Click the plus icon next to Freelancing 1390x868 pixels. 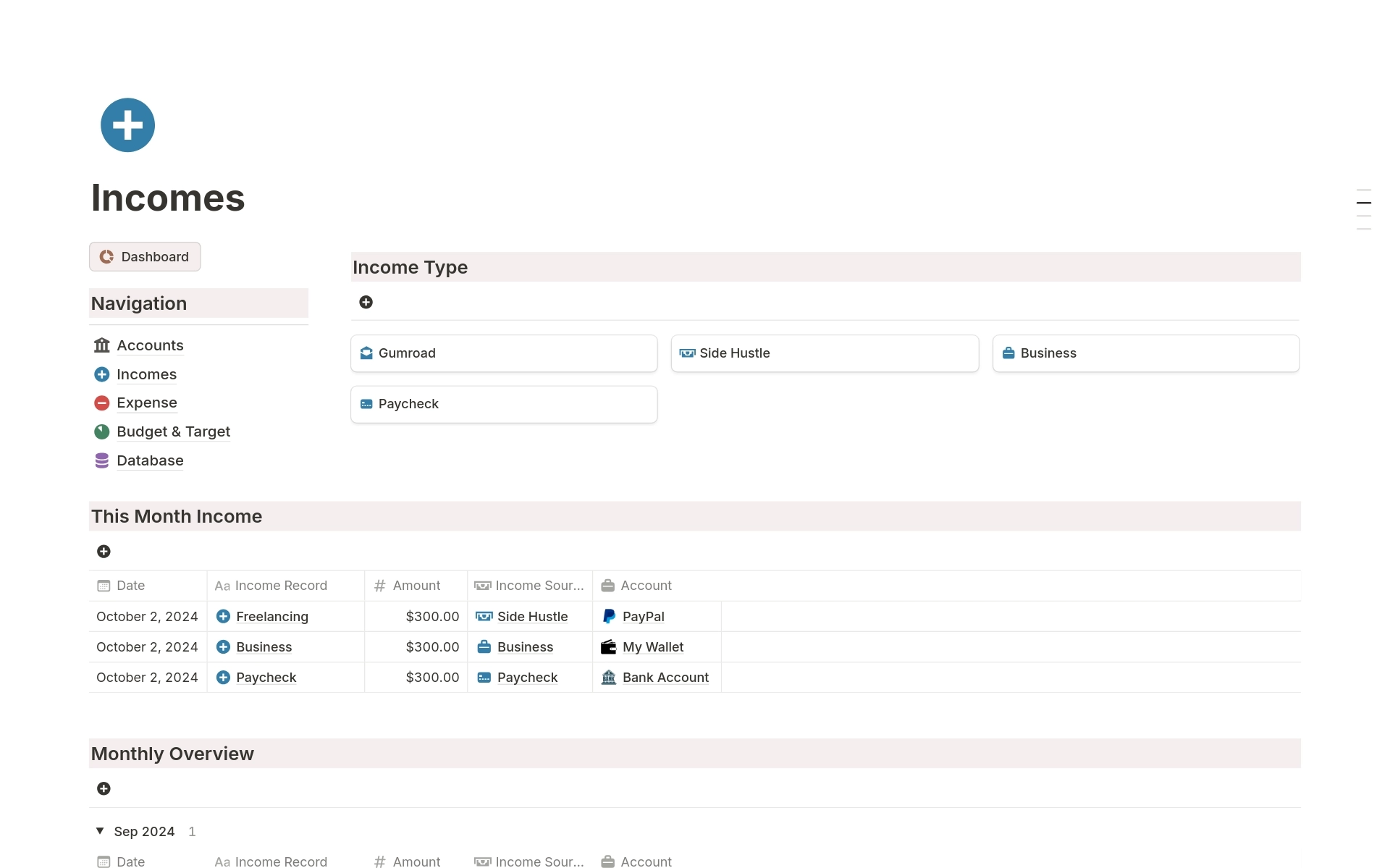click(224, 617)
